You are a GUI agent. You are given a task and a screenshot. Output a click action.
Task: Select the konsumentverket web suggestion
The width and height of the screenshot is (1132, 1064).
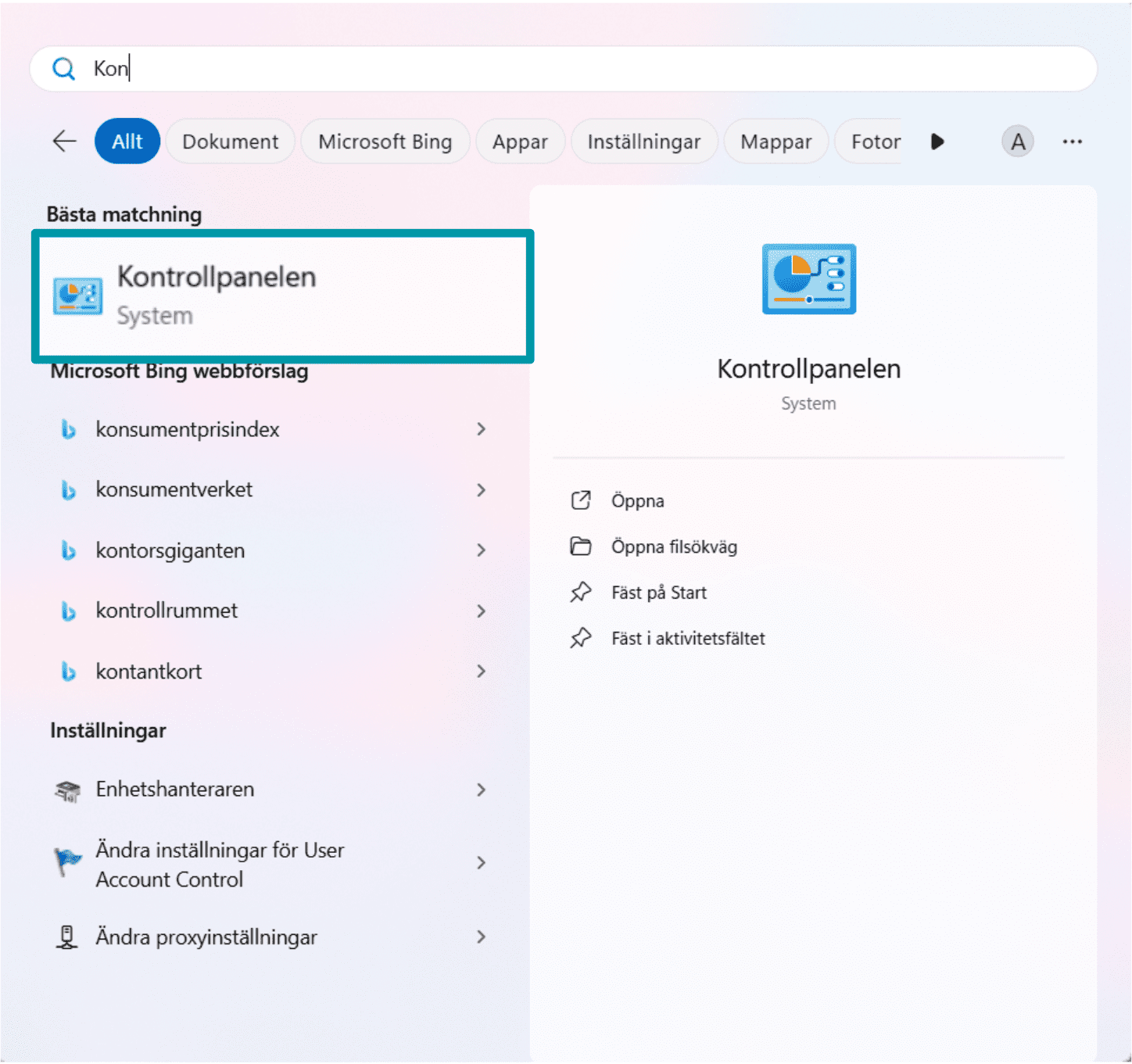(174, 489)
